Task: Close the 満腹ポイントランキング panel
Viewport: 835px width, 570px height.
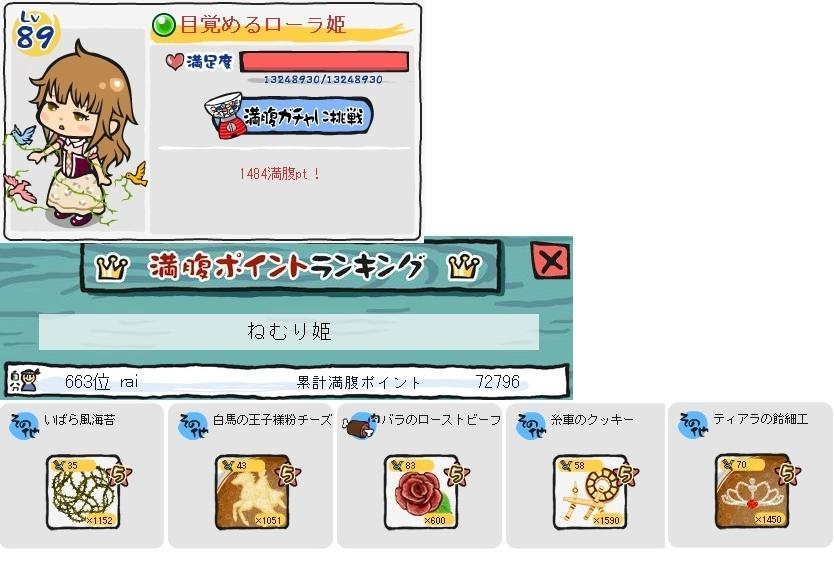Action: click(x=550, y=260)
